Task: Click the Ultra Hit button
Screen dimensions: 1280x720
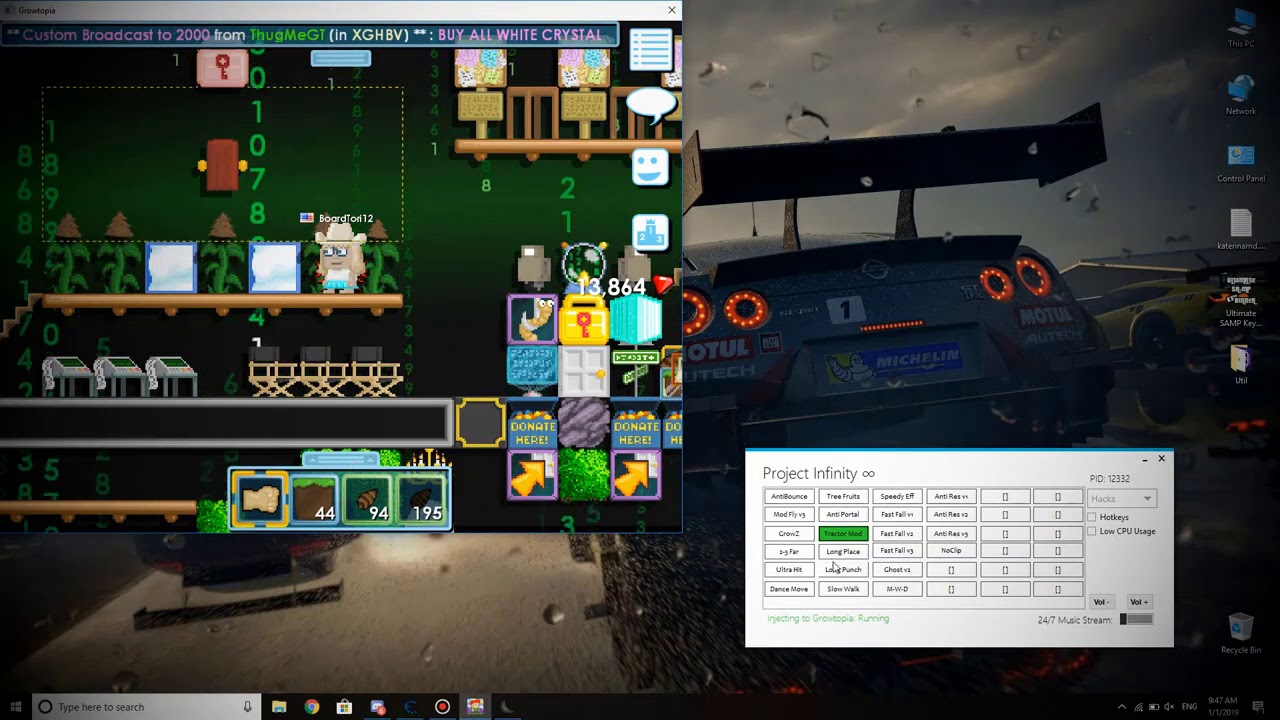Action: click(x=789, y=570)
